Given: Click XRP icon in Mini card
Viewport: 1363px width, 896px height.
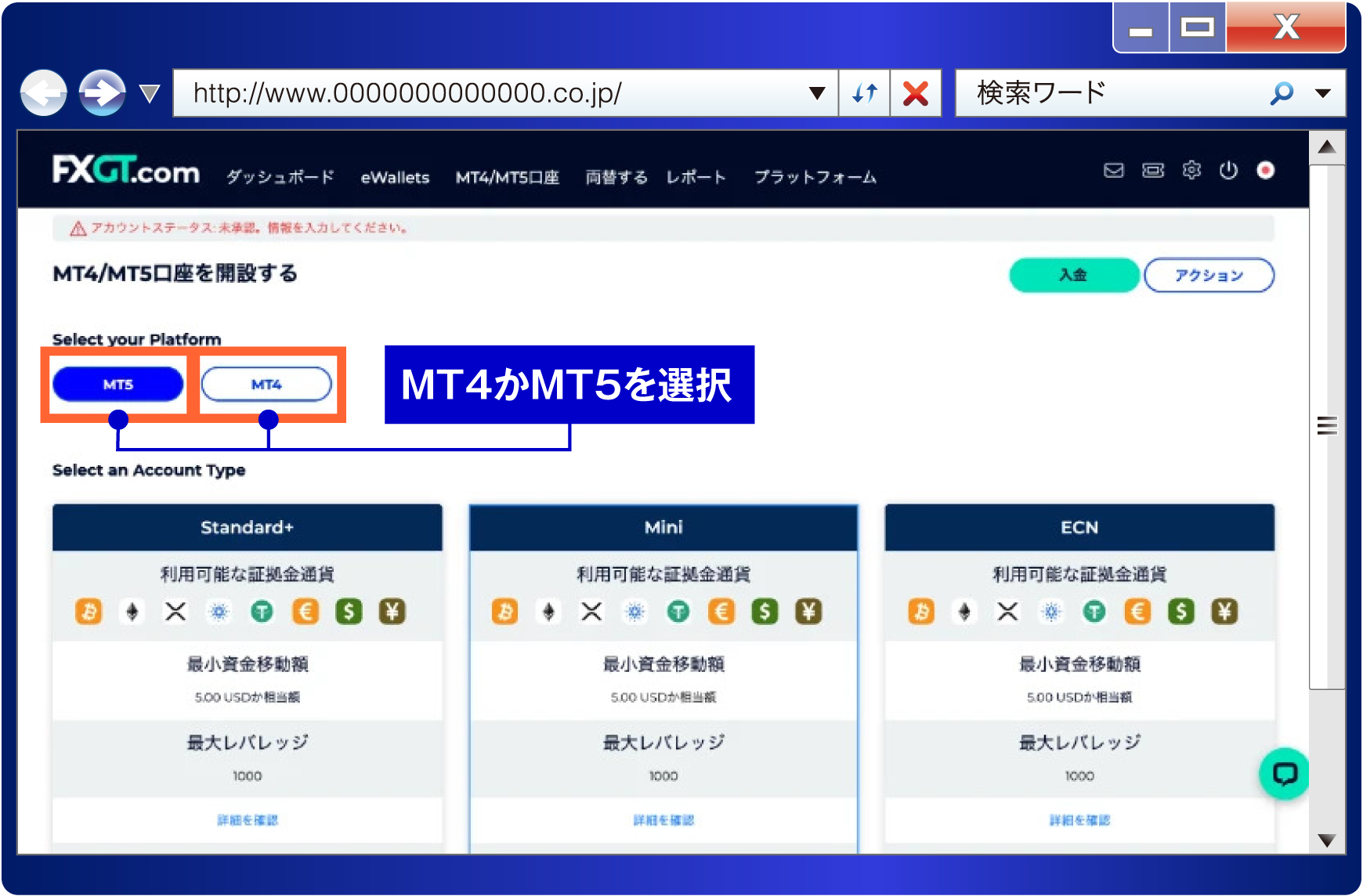Looking at the screenshot, I should pos(592,612).
